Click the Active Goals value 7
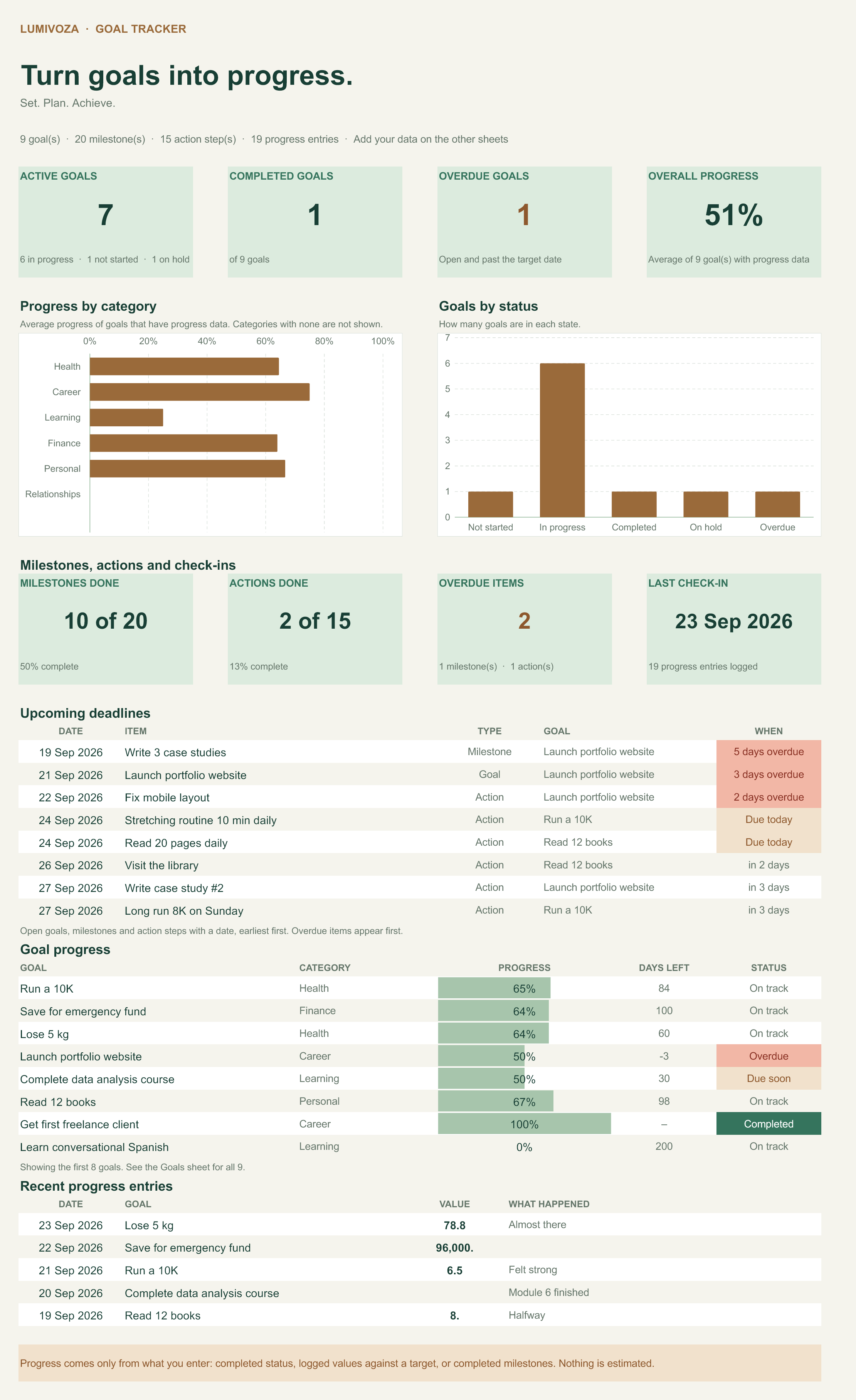Viewport: 856px width, 1400px height. click(106, 215)
